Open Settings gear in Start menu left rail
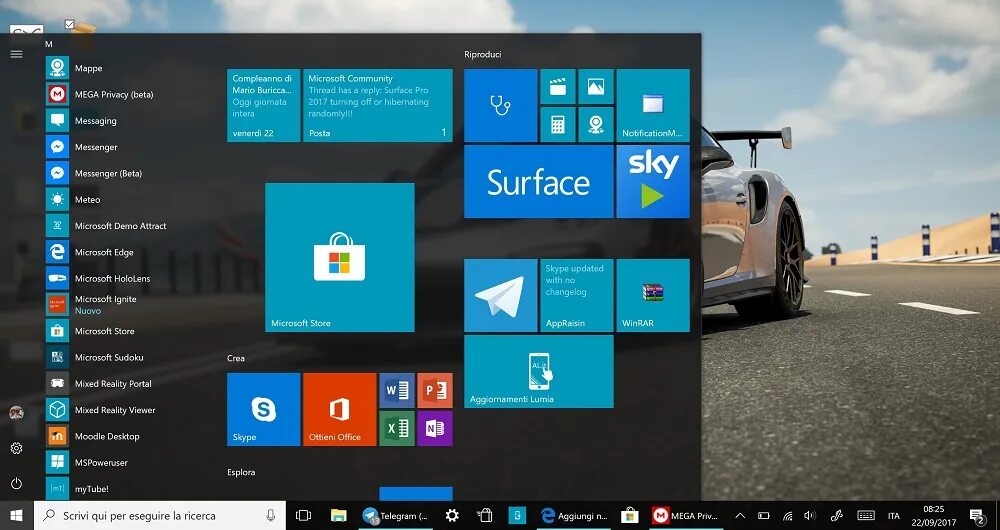Image resolution: width=1000 pixels, height=530 pixels. point(17,448)
